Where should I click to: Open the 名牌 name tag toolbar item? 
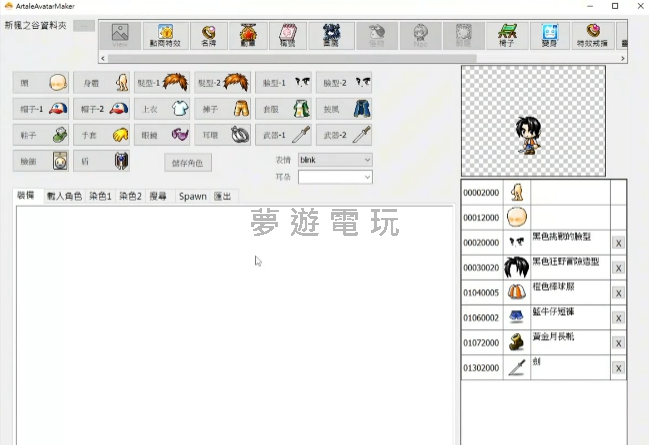coord(208,37)
